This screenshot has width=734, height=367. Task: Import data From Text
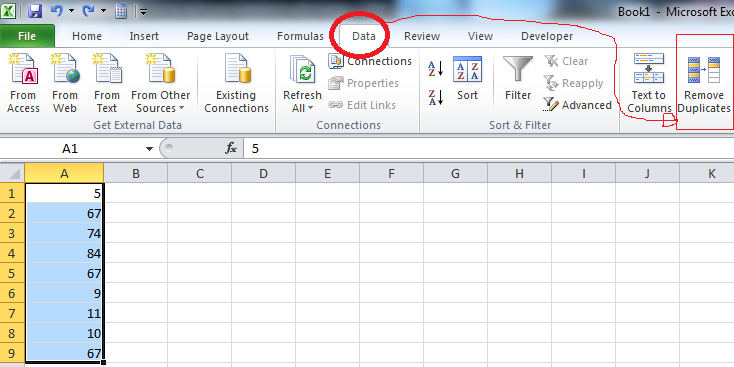click(107, 83)
